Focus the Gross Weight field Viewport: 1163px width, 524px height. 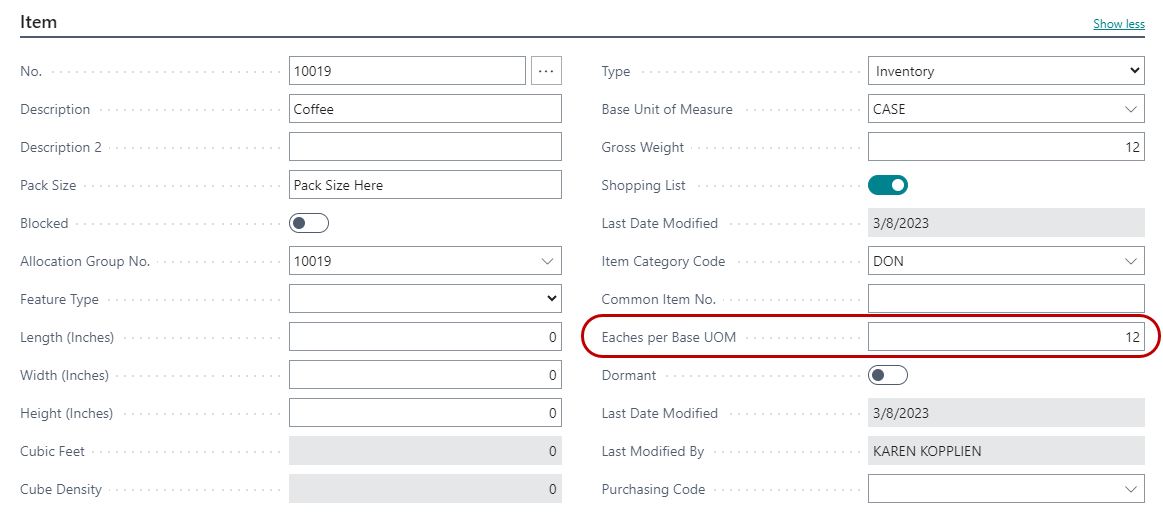click(1005, 147)
